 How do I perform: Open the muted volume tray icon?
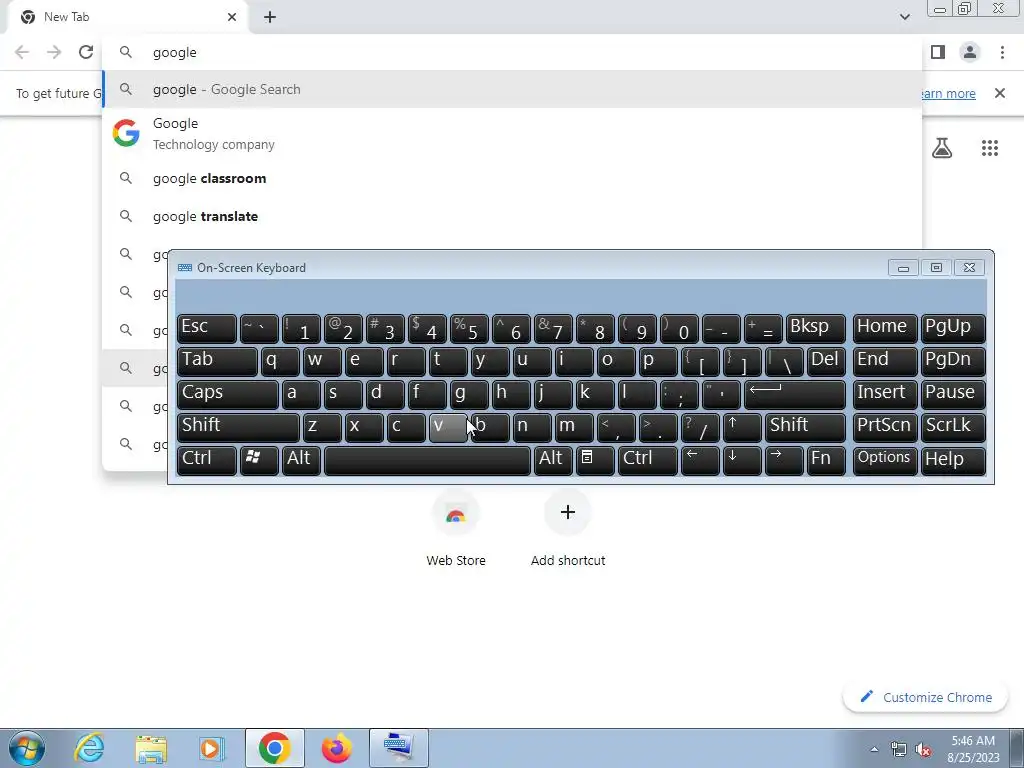pyautogui.click(x=923, y=749)
